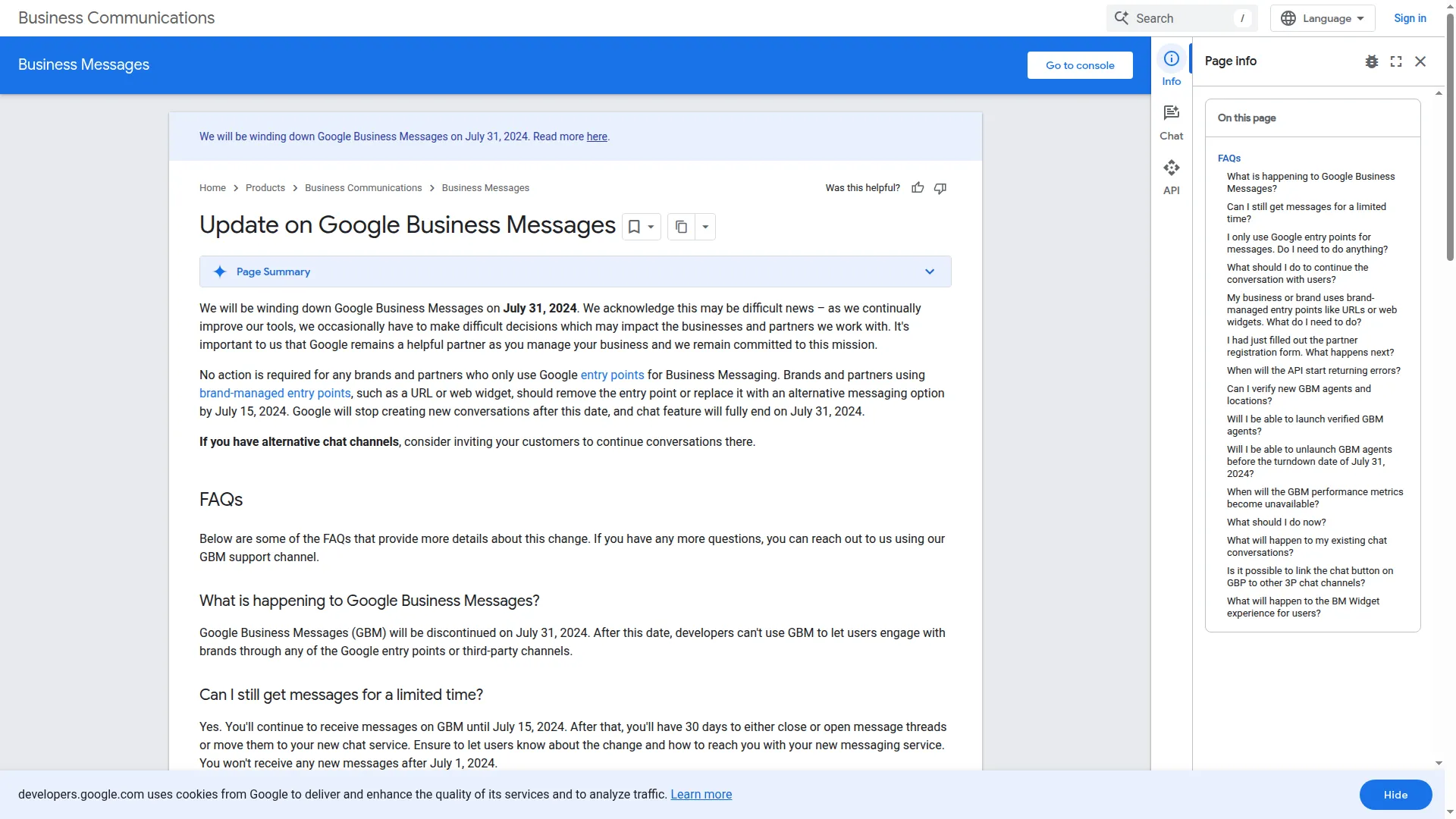The height and width of the screenshot is (819, 1456).
Task: Go to Products breadcrumb
Action: [265, 188]
